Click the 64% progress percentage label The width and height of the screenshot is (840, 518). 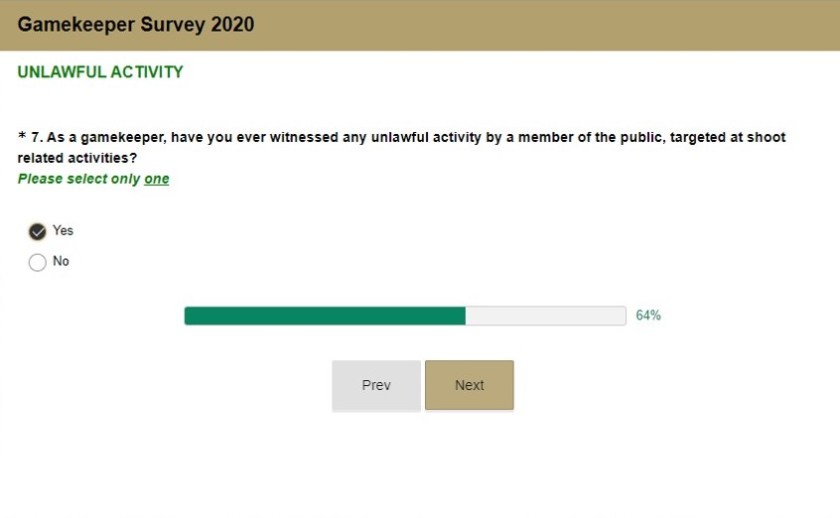(x=648, y=315)
